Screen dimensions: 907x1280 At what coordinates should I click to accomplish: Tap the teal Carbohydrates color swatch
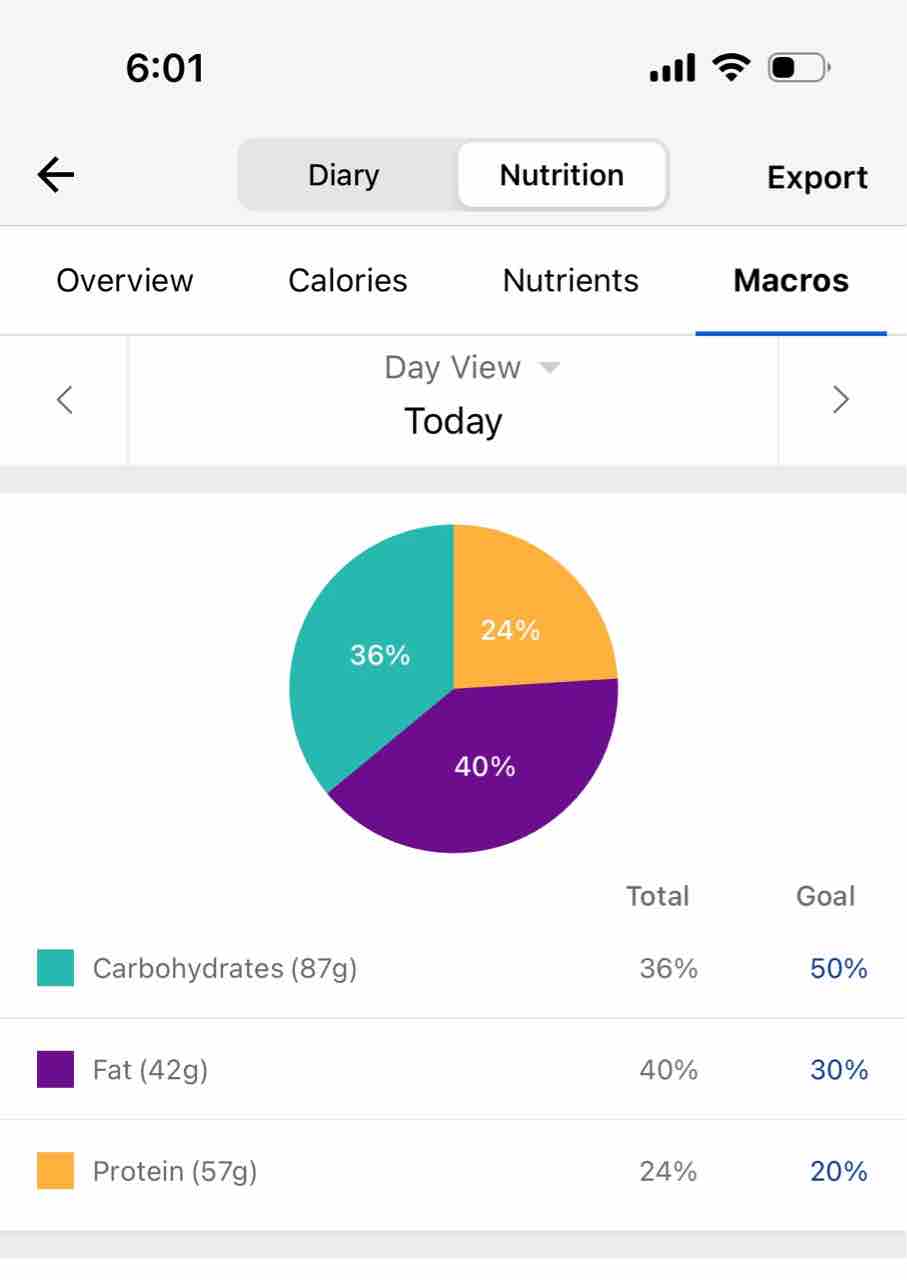55,968
